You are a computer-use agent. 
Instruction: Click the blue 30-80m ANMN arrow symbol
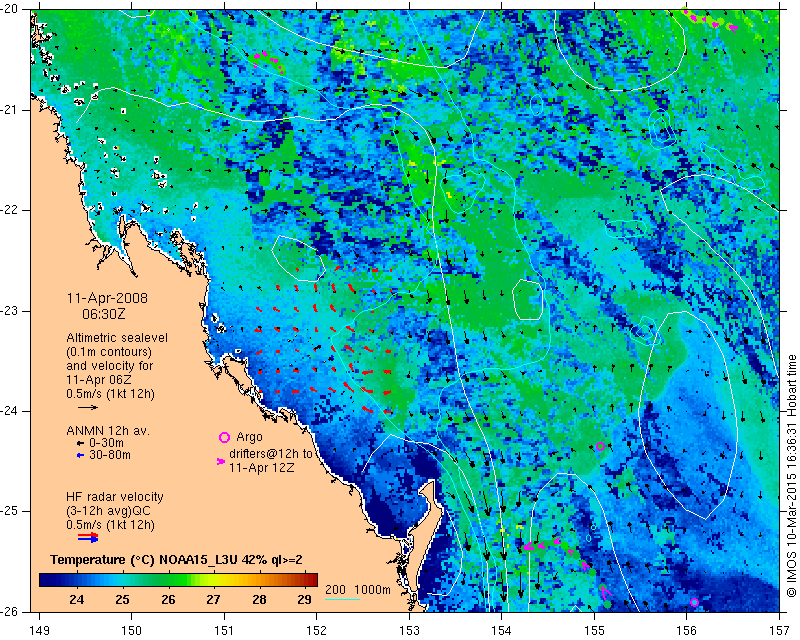(80, 455)
